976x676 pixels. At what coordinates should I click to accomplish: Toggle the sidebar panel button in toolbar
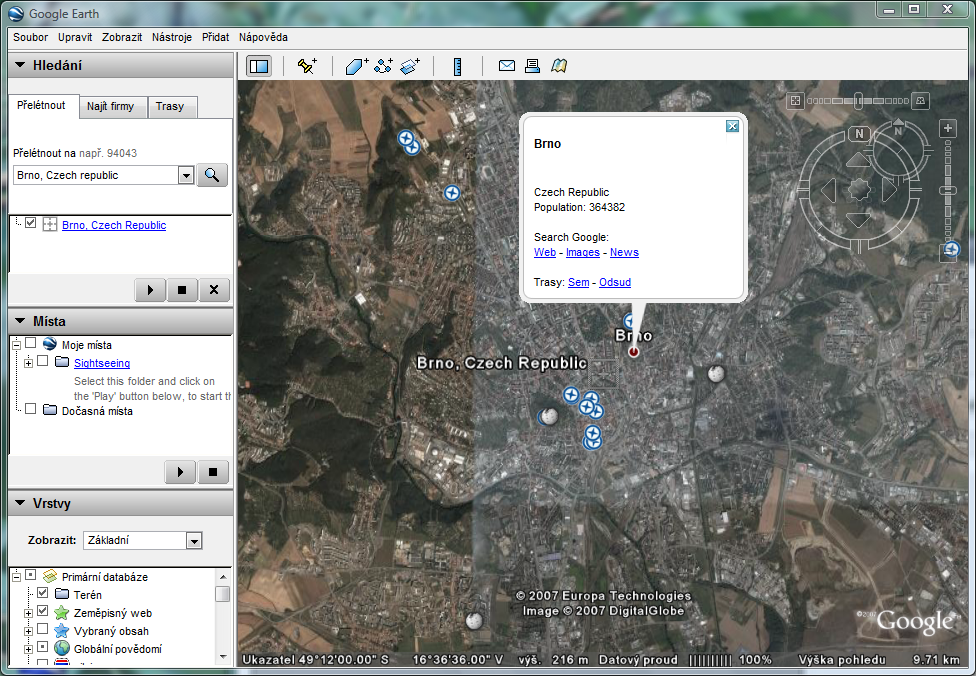coord(259,66)
